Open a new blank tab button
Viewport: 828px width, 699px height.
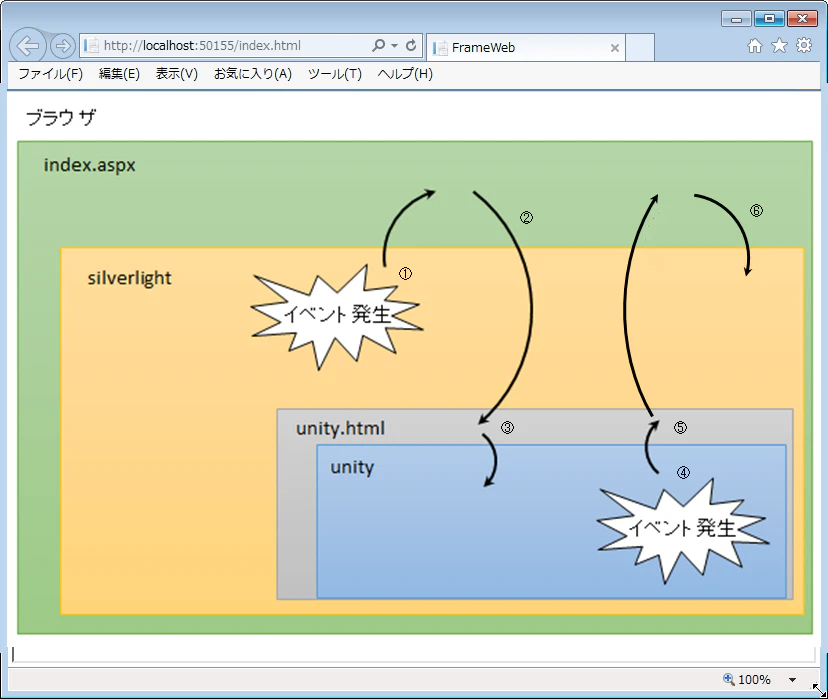coord(640,48)
